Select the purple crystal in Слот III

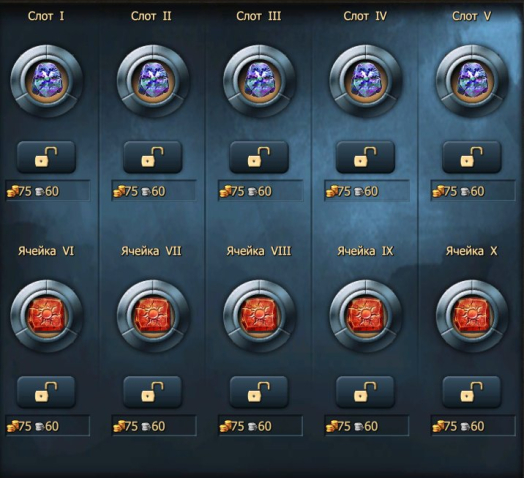pos(259,81)
